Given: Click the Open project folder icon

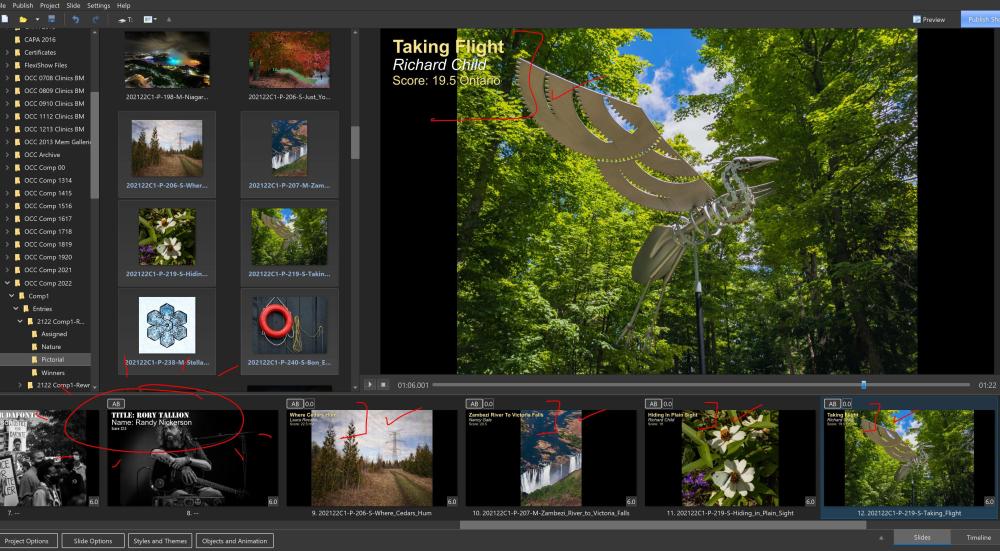Looking at the screenshot, I should (23, 19).
